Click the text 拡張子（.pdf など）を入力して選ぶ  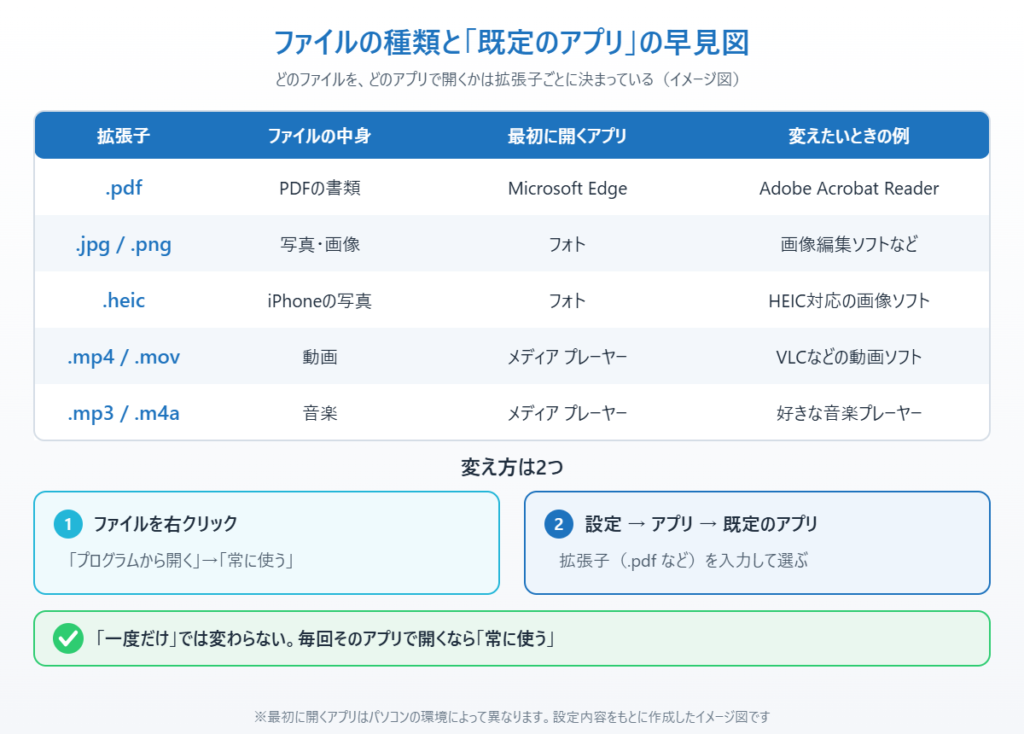click(x=683, y=560)
